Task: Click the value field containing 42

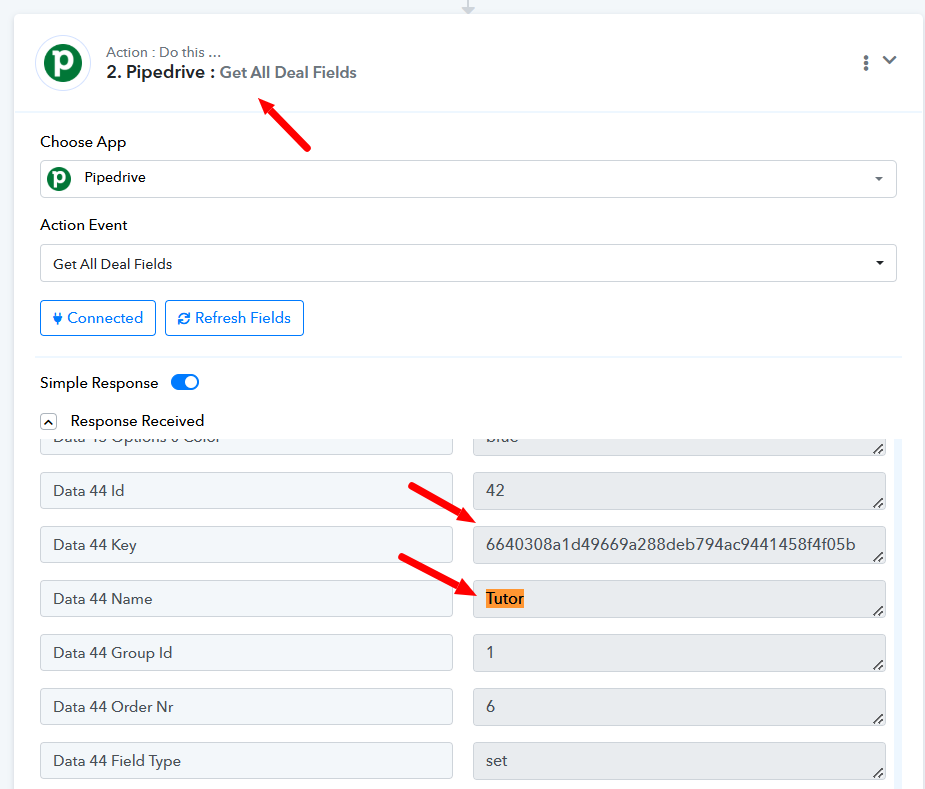Action: tap(679, 490)
